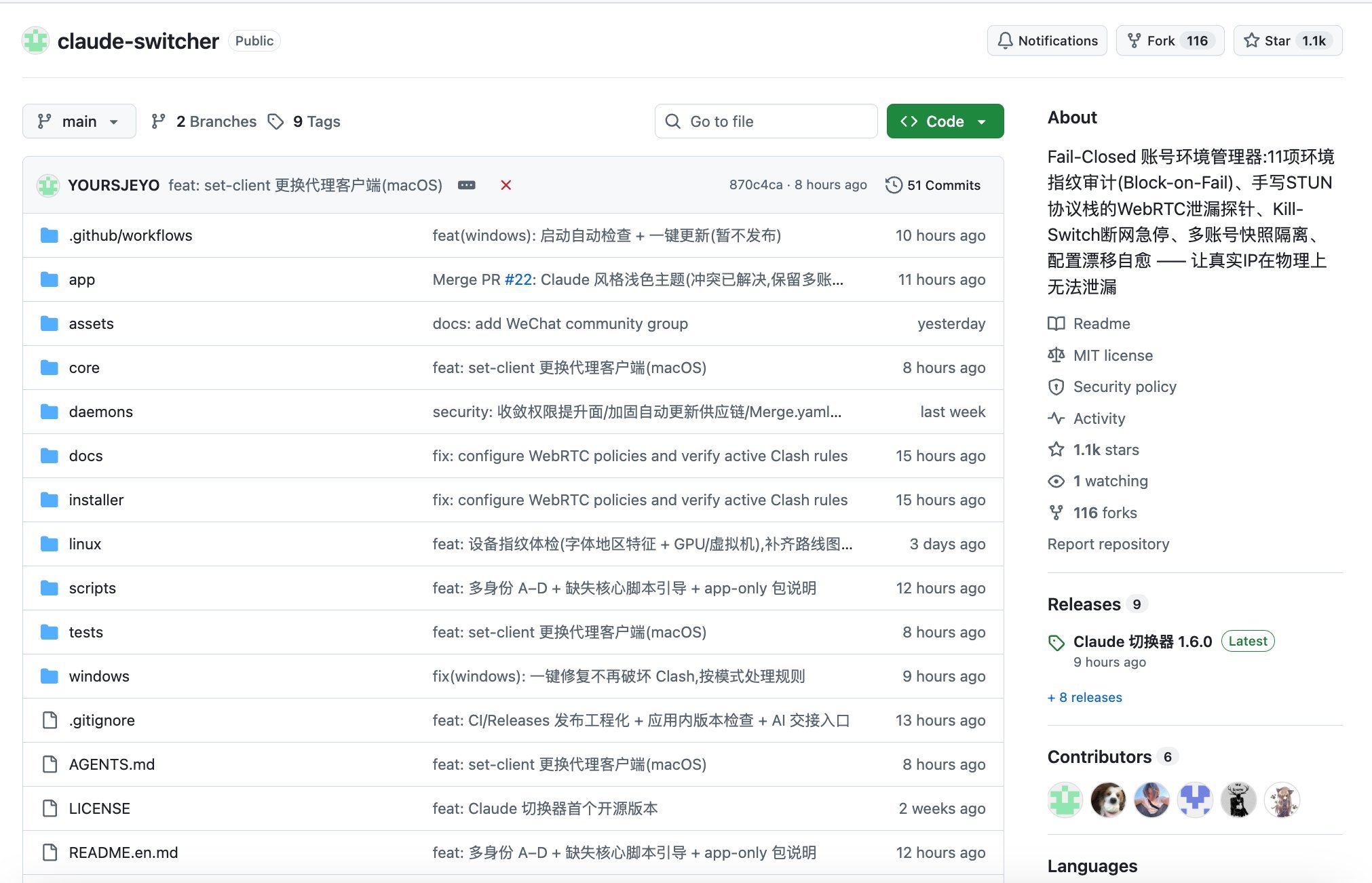The image size is (1372, 883).
Task: Open the MIT license link
Action: click(1101, 355)
